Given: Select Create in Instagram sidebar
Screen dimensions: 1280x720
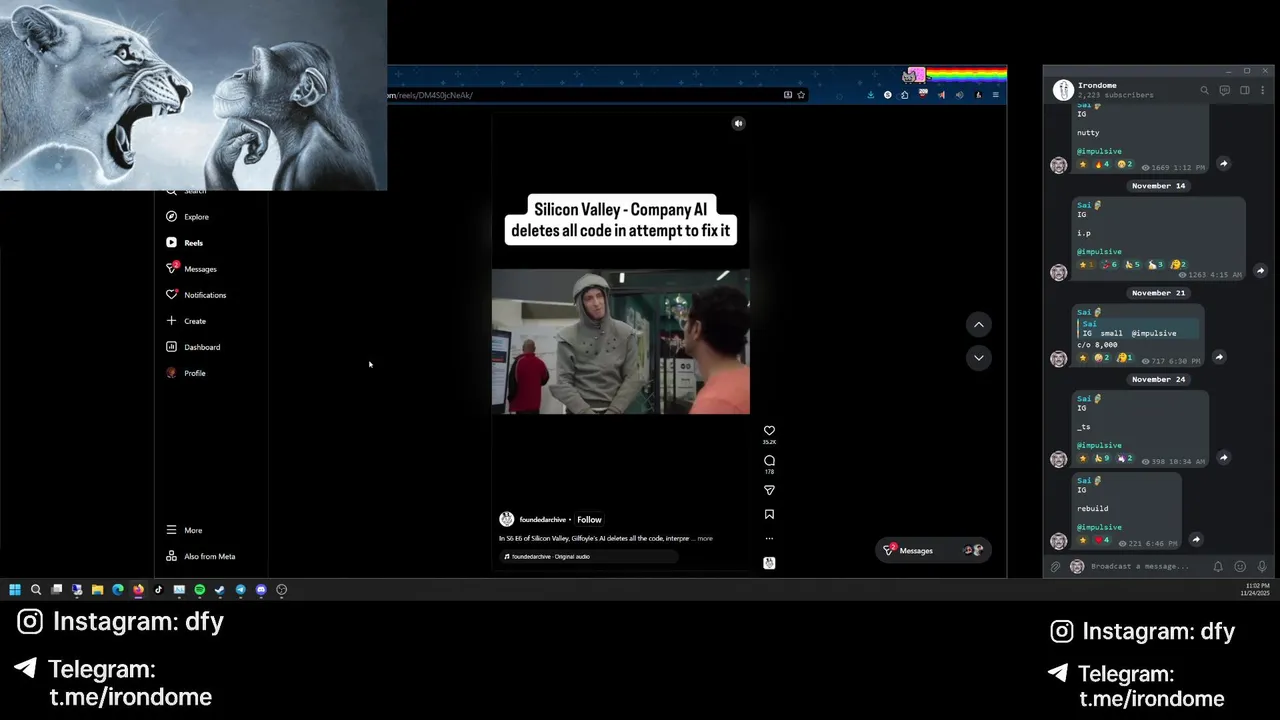Looking at the screenshot, I should (187, 321).
